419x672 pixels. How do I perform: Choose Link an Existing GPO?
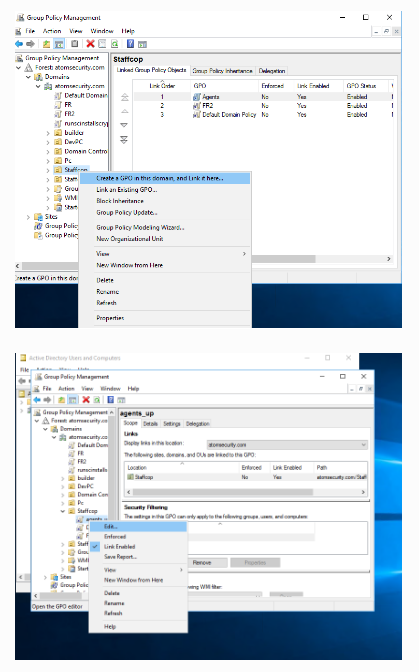[x=127, y=189]
